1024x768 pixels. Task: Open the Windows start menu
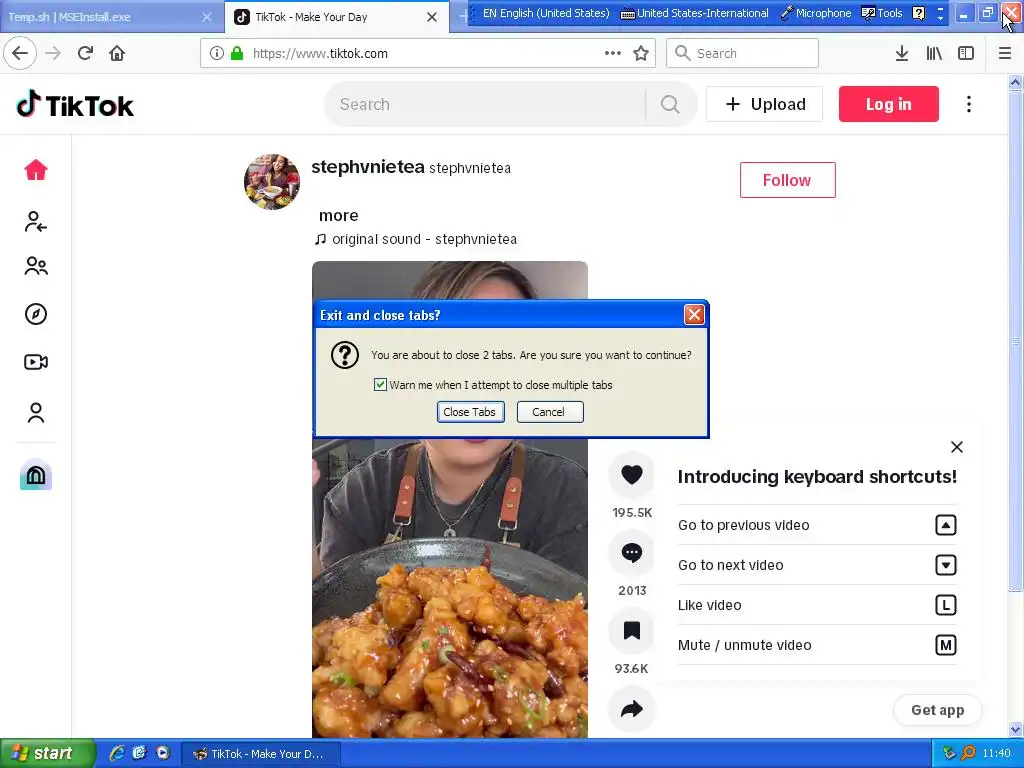click(47, 754)
